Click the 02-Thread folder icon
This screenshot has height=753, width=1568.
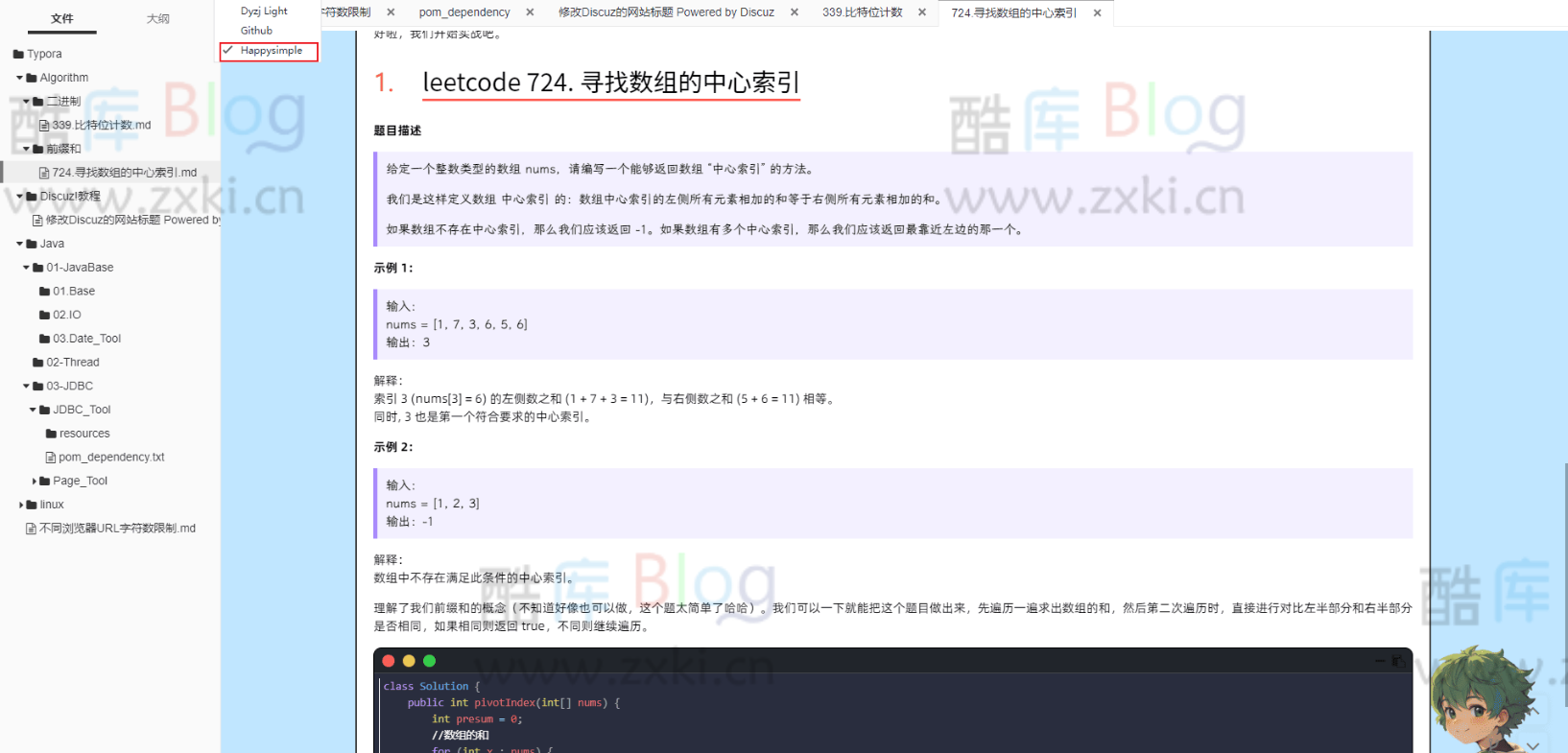pos(37,363)
